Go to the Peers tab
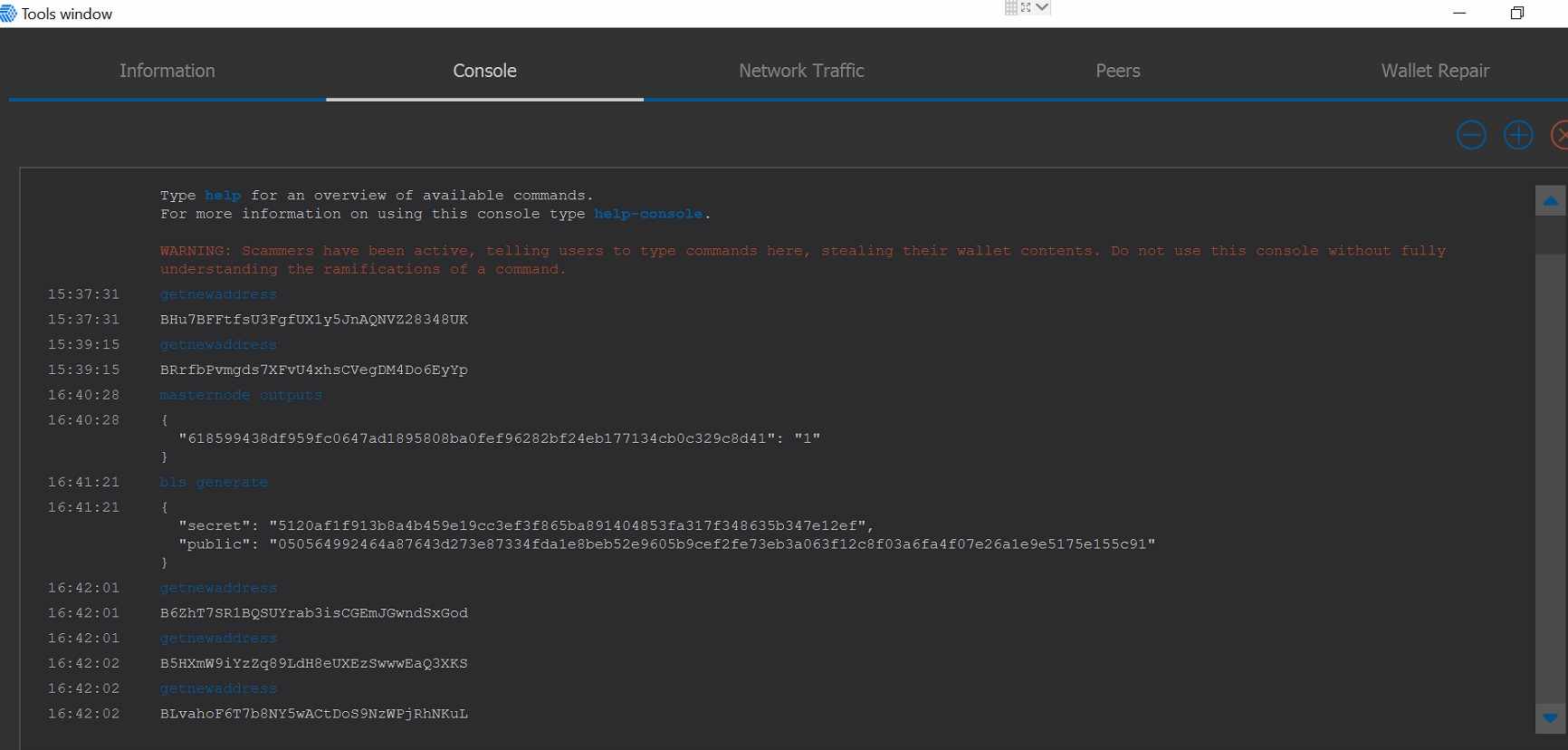 click(1118, 71)
